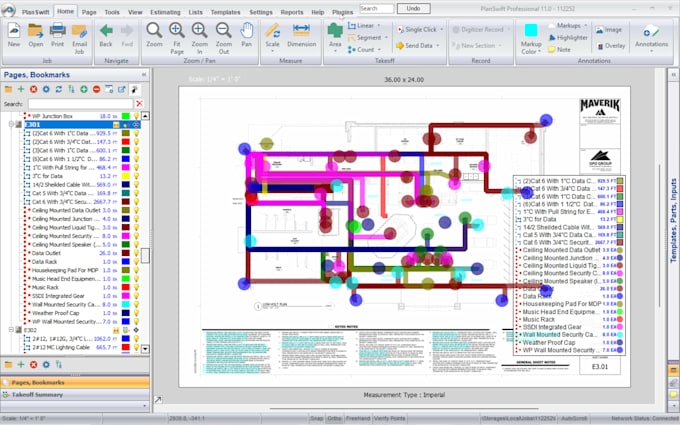Click the green plus icon above the Search field
Image resolution: width=680 pixels, height=425 pixels.
(21, 89)
